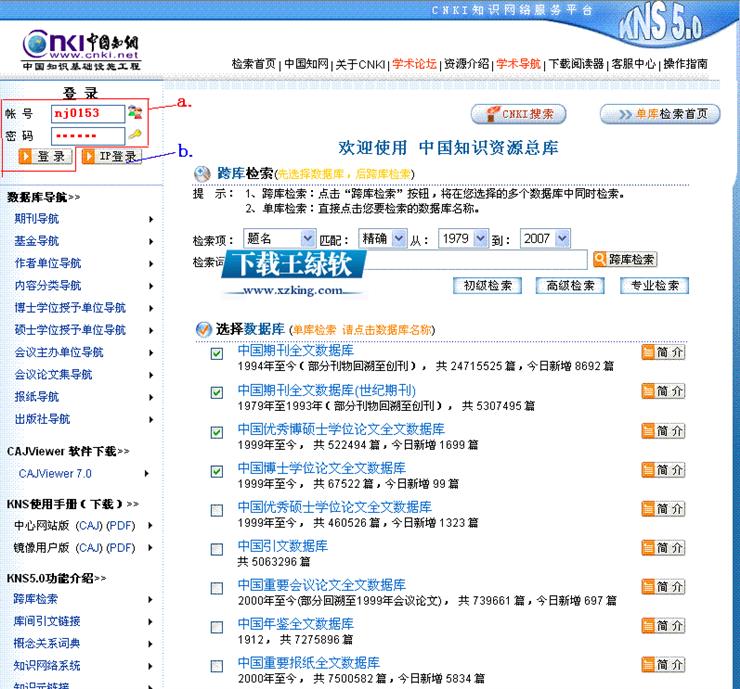Screen dimensions: 740x689
Task: Open the end year 2007 dropdown
Action: click(545, 239)
